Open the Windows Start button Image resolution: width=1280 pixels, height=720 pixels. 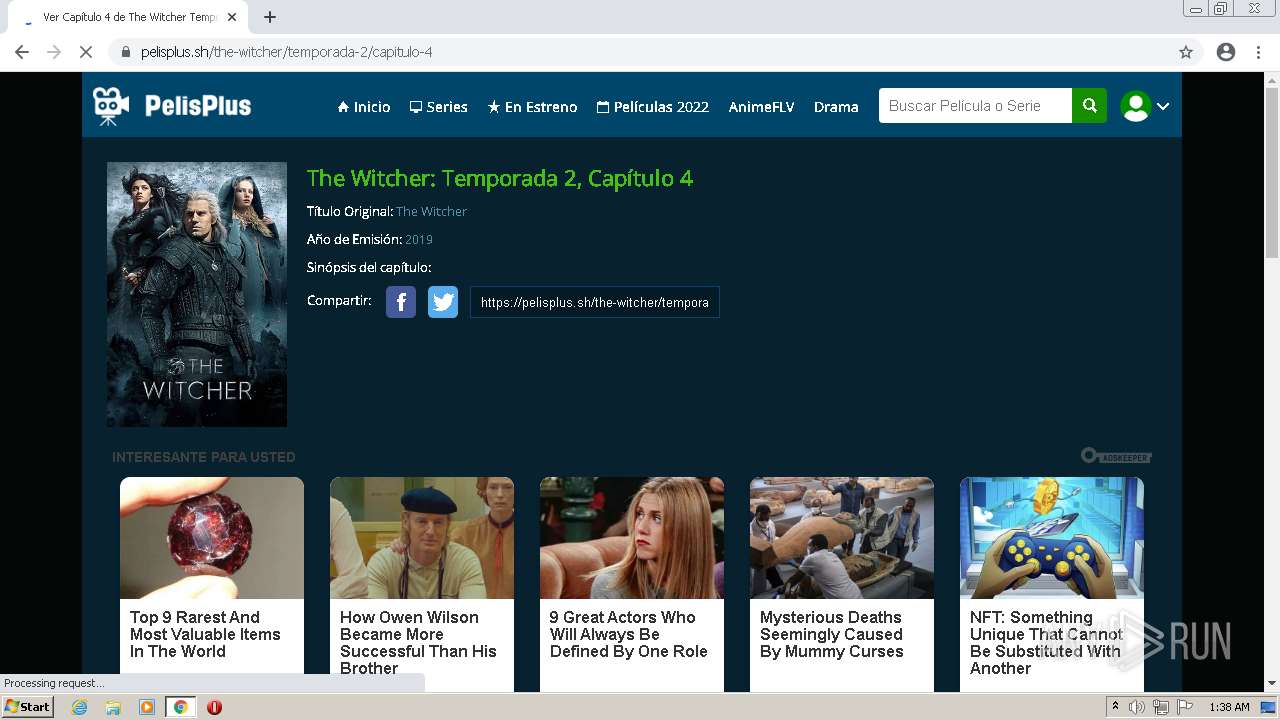point(28,707)
